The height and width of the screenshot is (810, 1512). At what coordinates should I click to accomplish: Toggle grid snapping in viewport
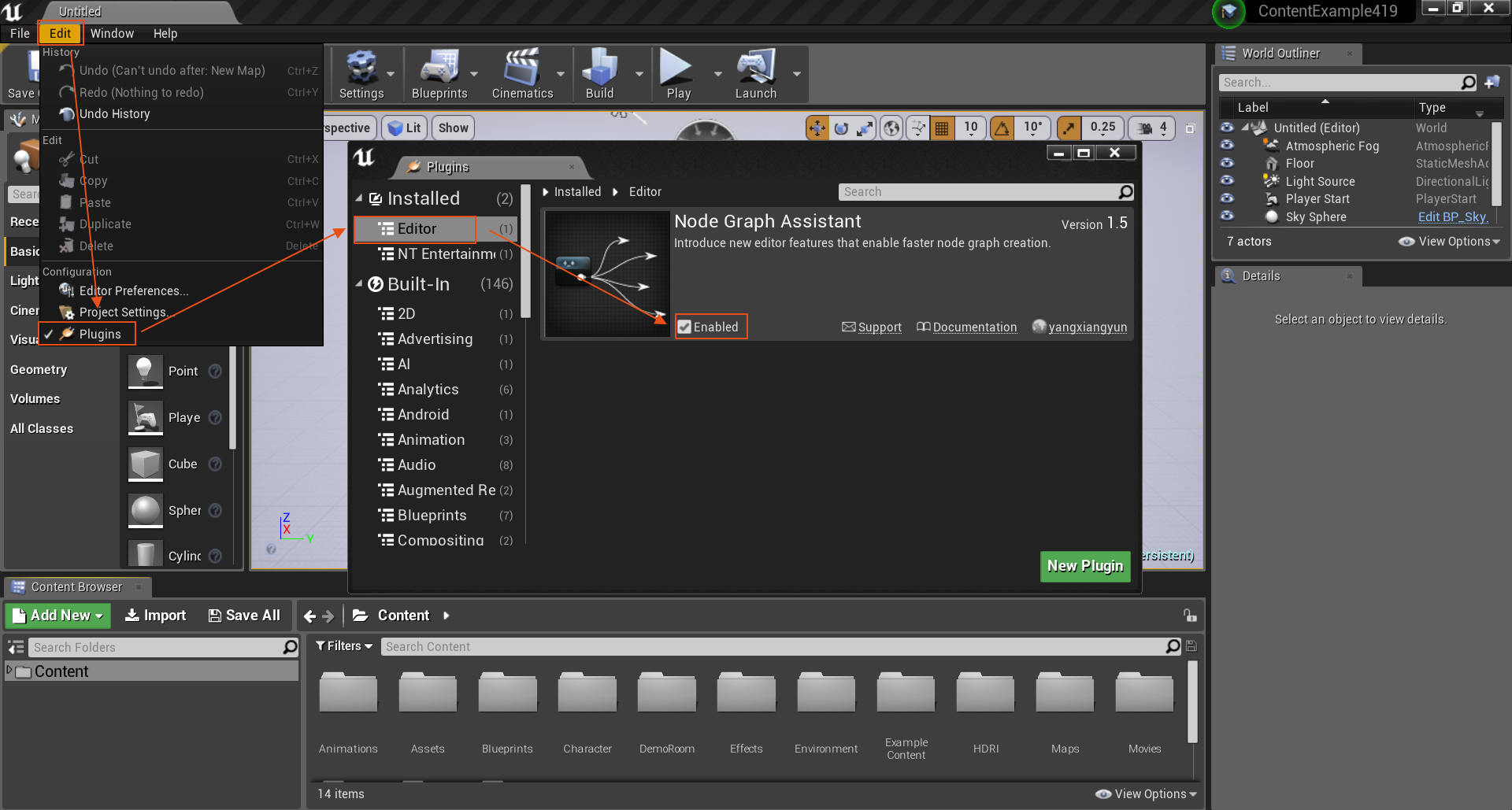click(x=942, y=128)
